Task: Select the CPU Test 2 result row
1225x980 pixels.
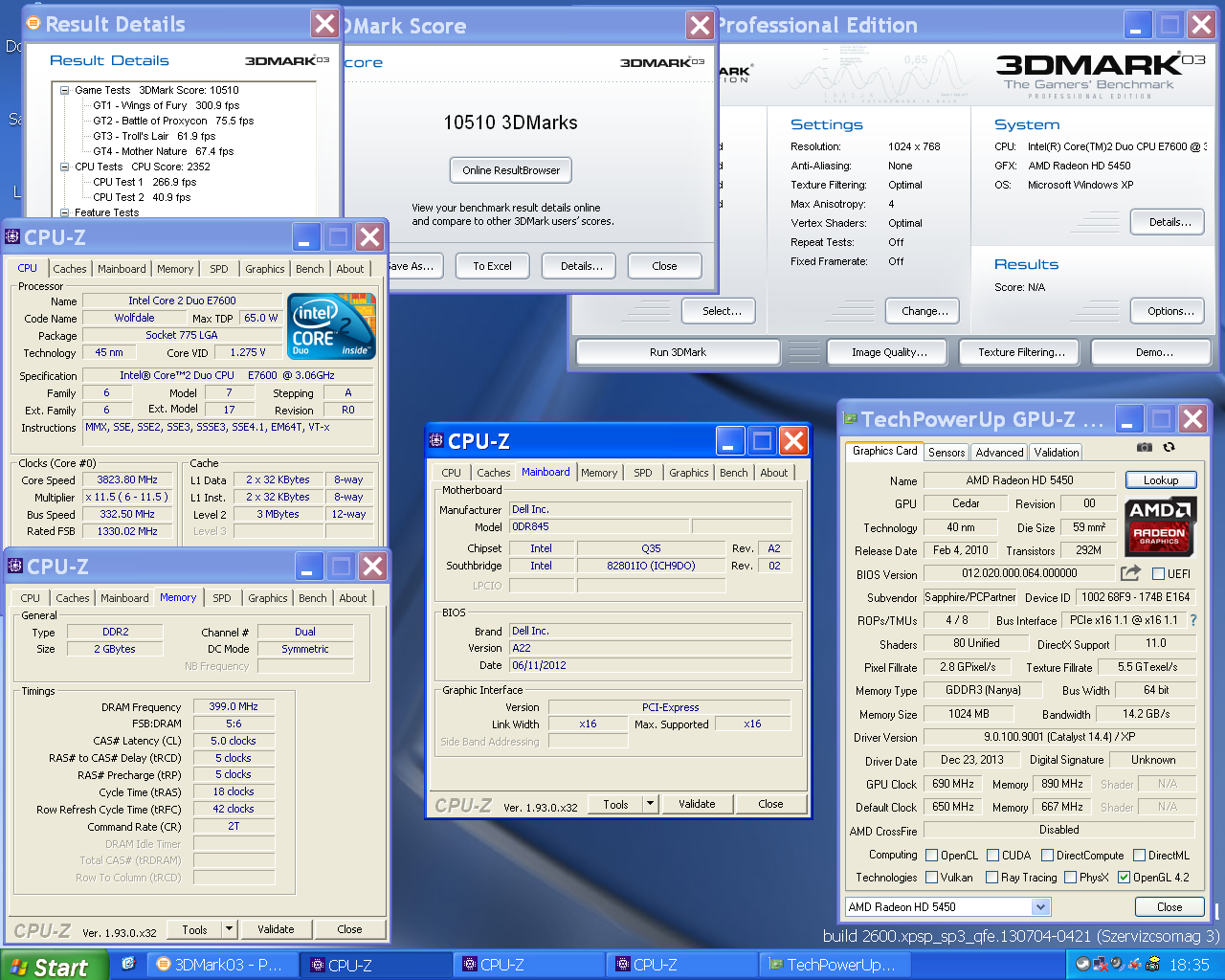Action: pyautogui.click(x=142, y=197)
